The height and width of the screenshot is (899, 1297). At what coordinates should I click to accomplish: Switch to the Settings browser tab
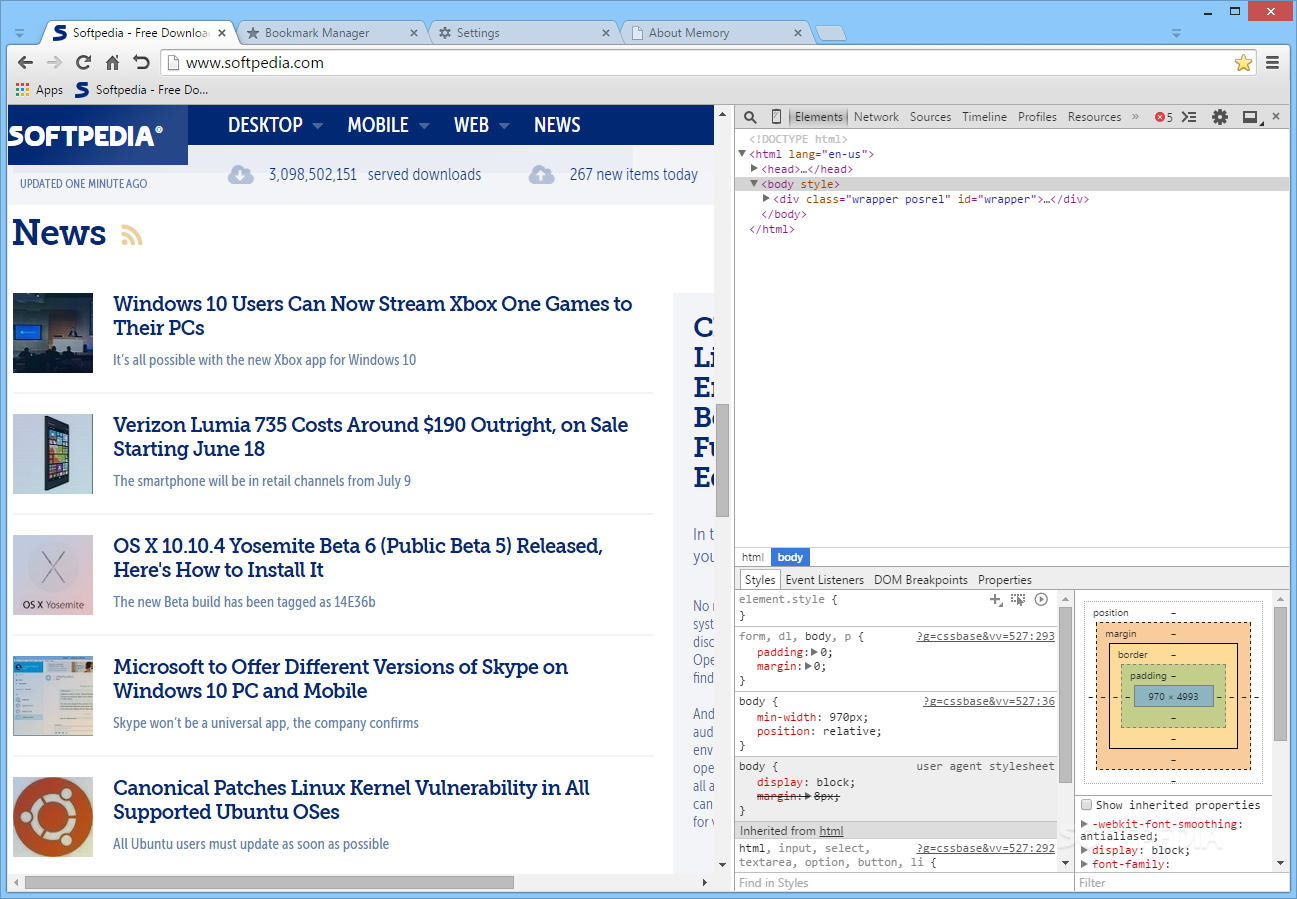pos(525,33)
